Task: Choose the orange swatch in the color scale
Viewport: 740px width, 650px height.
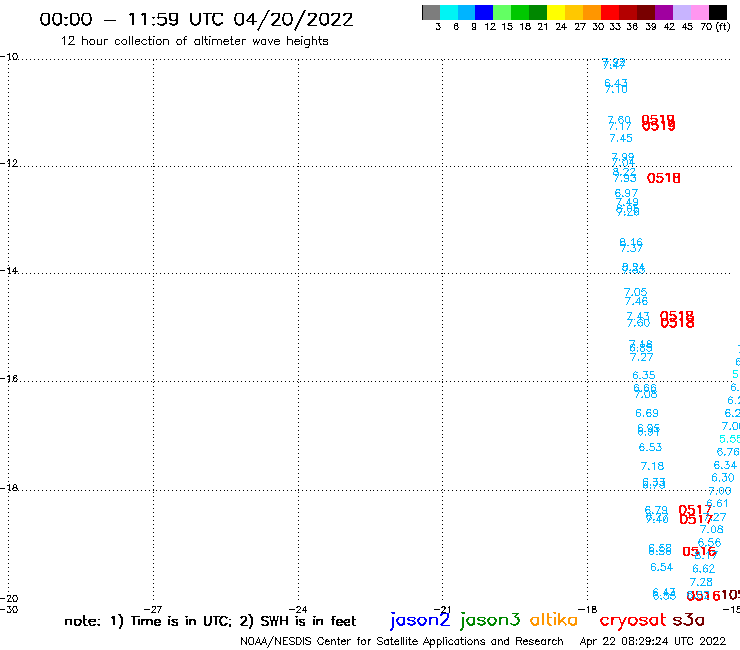Action: [592, 12]
